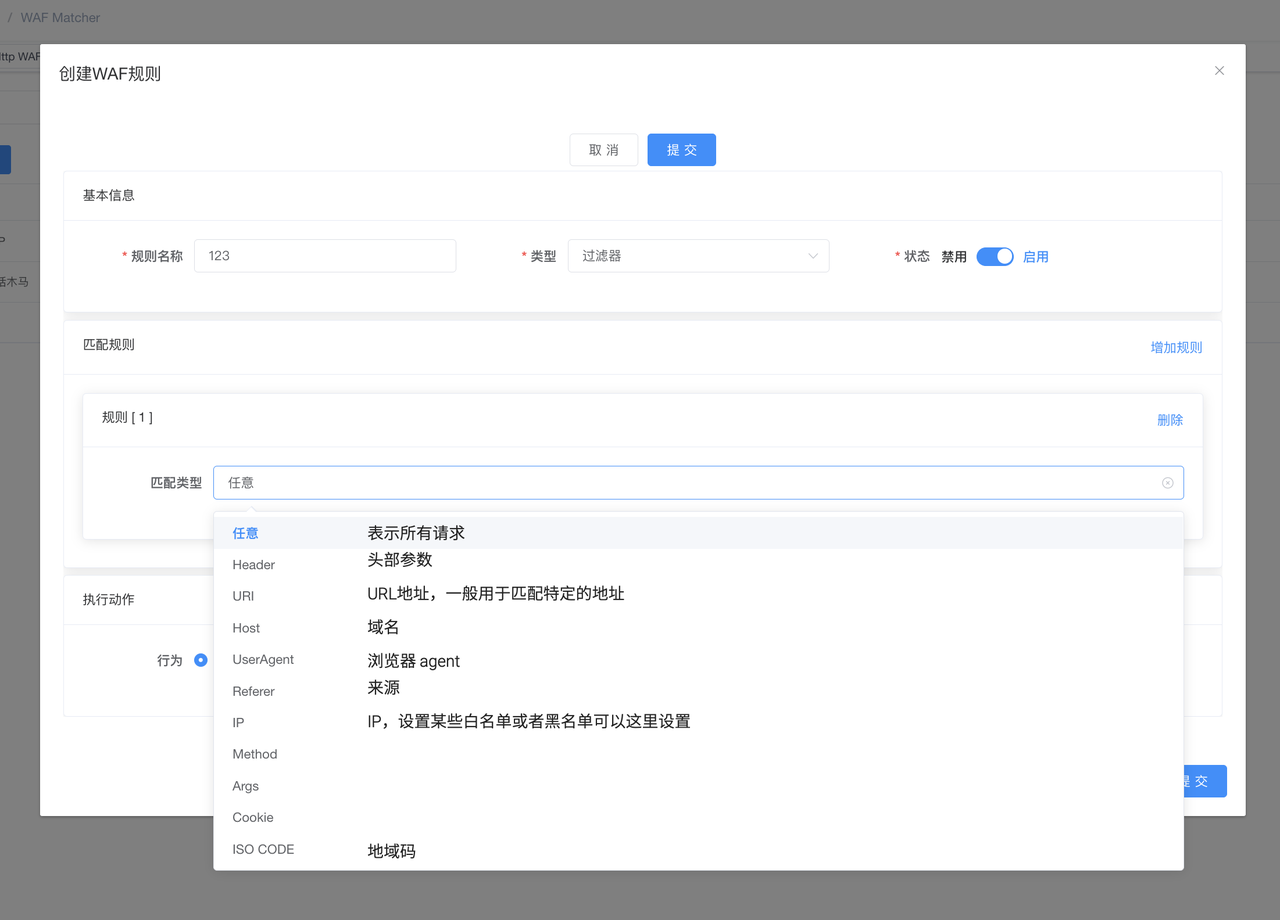
Task: Select URI match type option
Action: (x=244, y=596)
